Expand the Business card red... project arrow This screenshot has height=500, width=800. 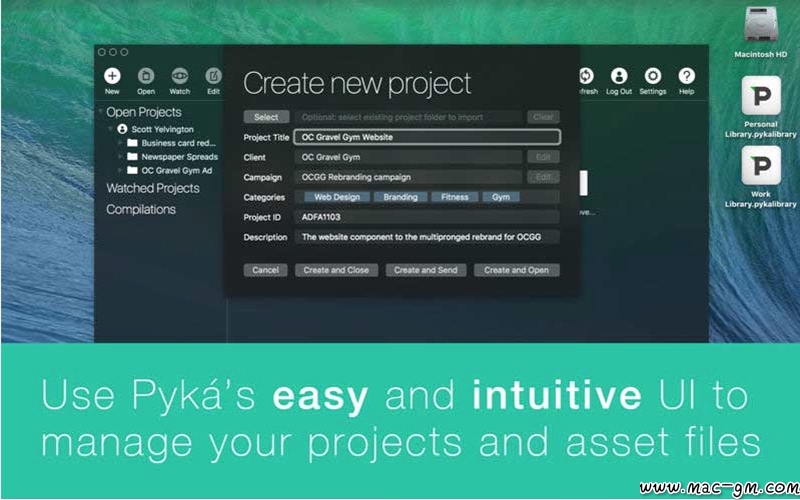point(120,143)
